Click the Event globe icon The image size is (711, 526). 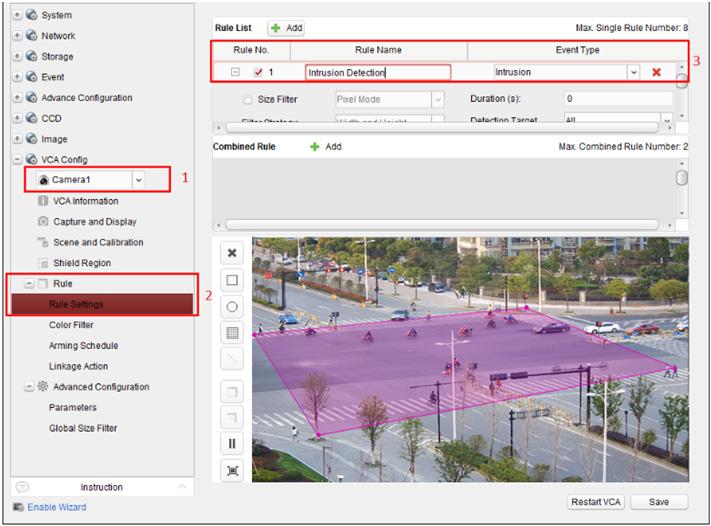coord(31,77)
